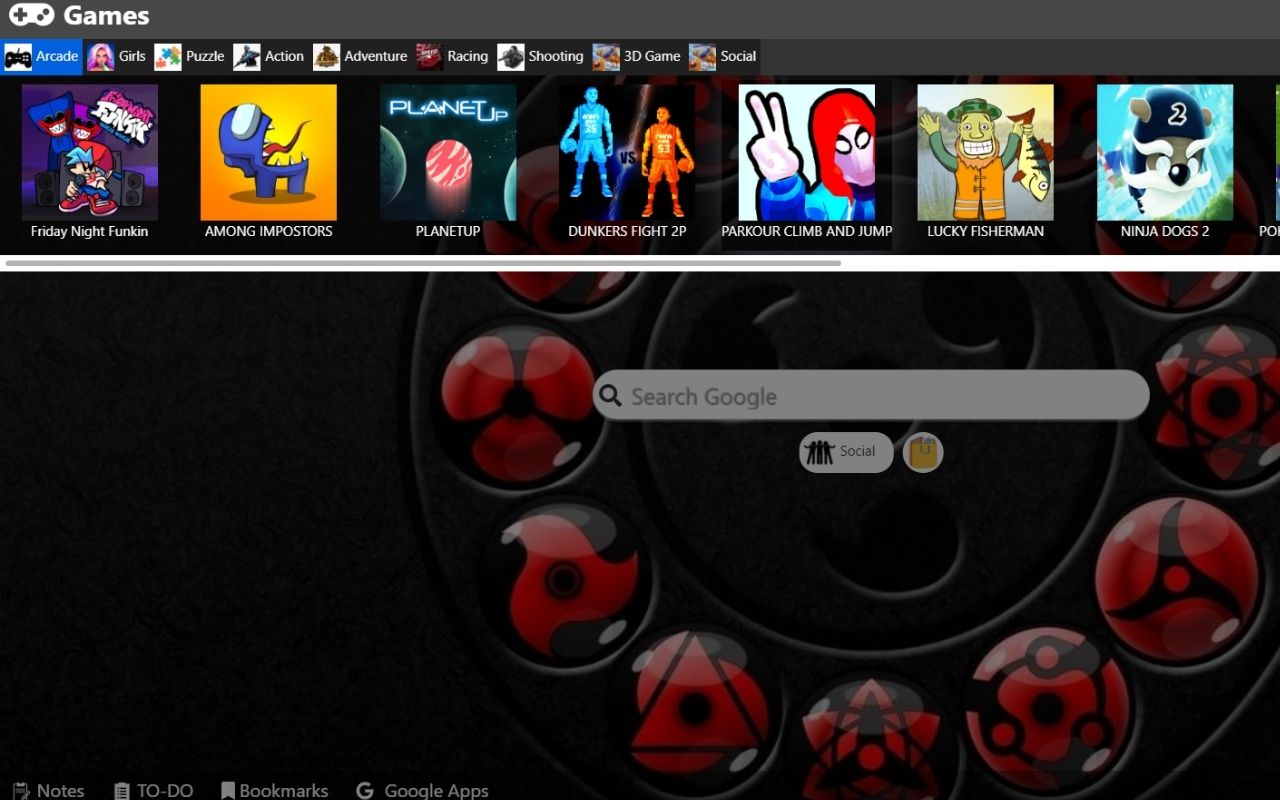Image resolution: width=1280 pixels, height=800 pixels.
Task: Click the magnifier icon in search bar
Action: pyautogui.click(x=610, y=396)
